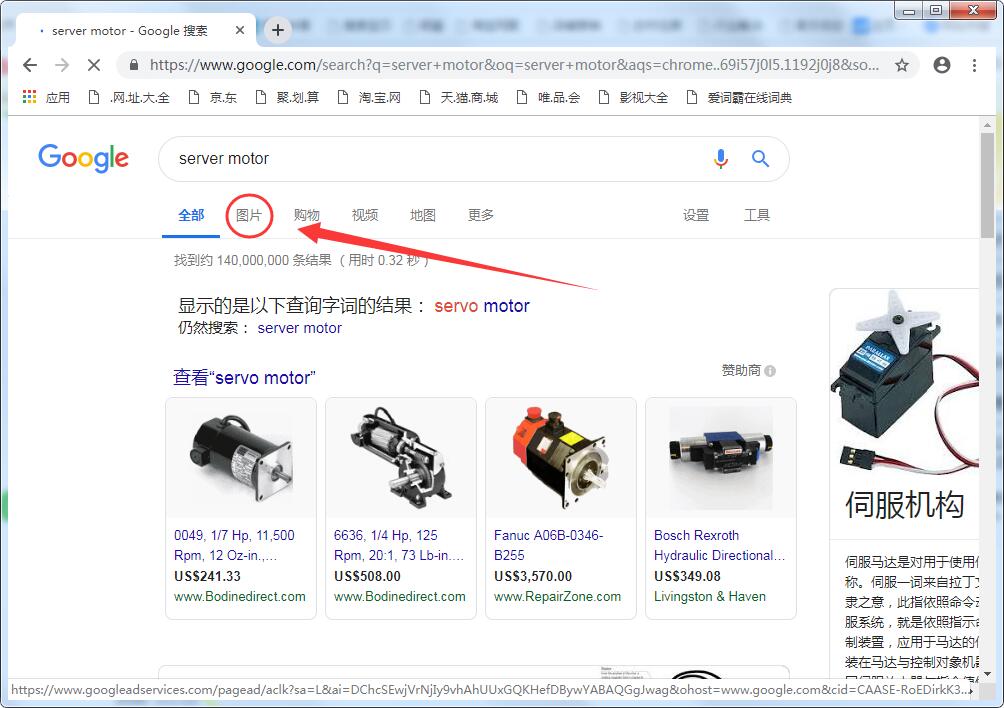Open the 0049 1/7 Hp motor image
Viewport: 1004px width, 708px height.
pos(241,458)
